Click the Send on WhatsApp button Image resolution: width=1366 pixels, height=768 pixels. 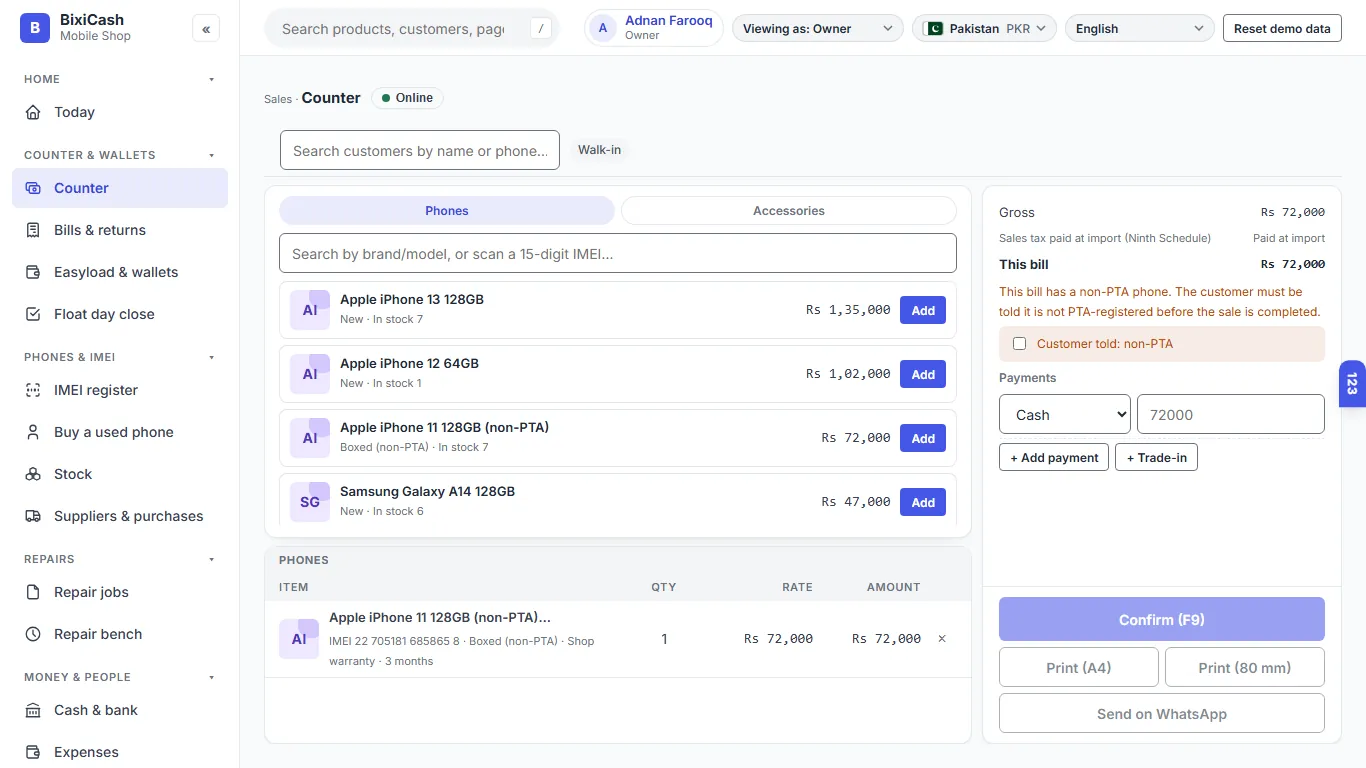[1162, 713]
